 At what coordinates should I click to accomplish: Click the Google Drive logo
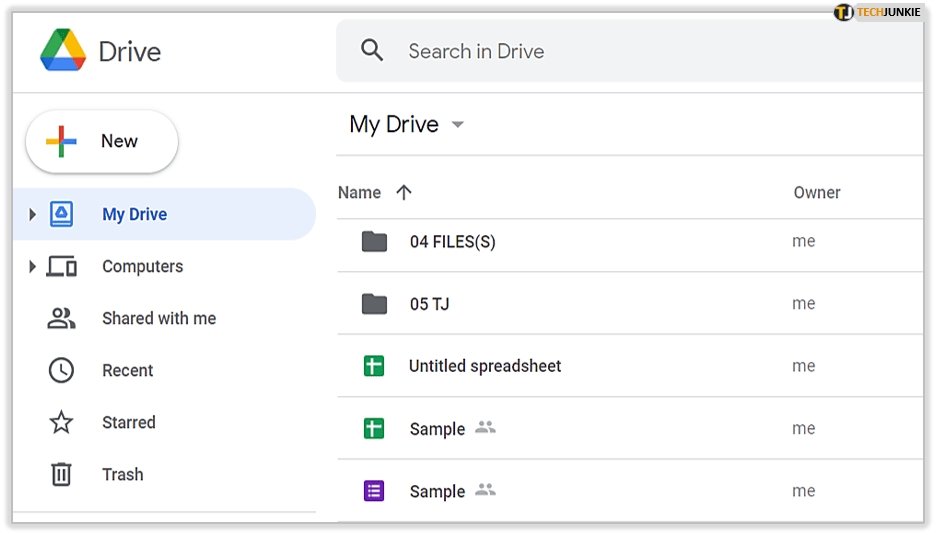click(x=63, y=51)
